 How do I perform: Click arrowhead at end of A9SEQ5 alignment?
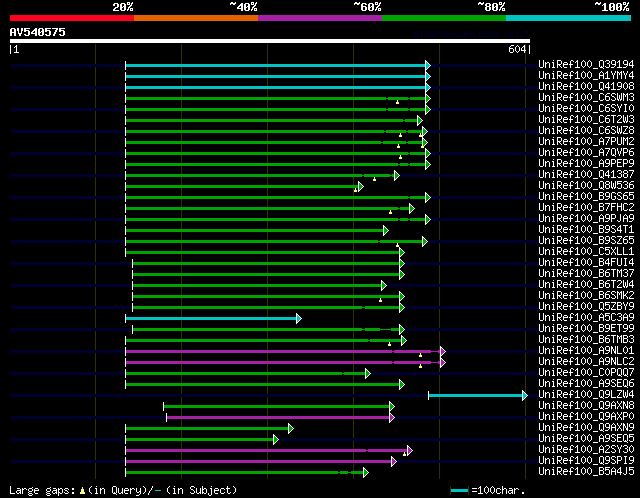click(276, 440)
